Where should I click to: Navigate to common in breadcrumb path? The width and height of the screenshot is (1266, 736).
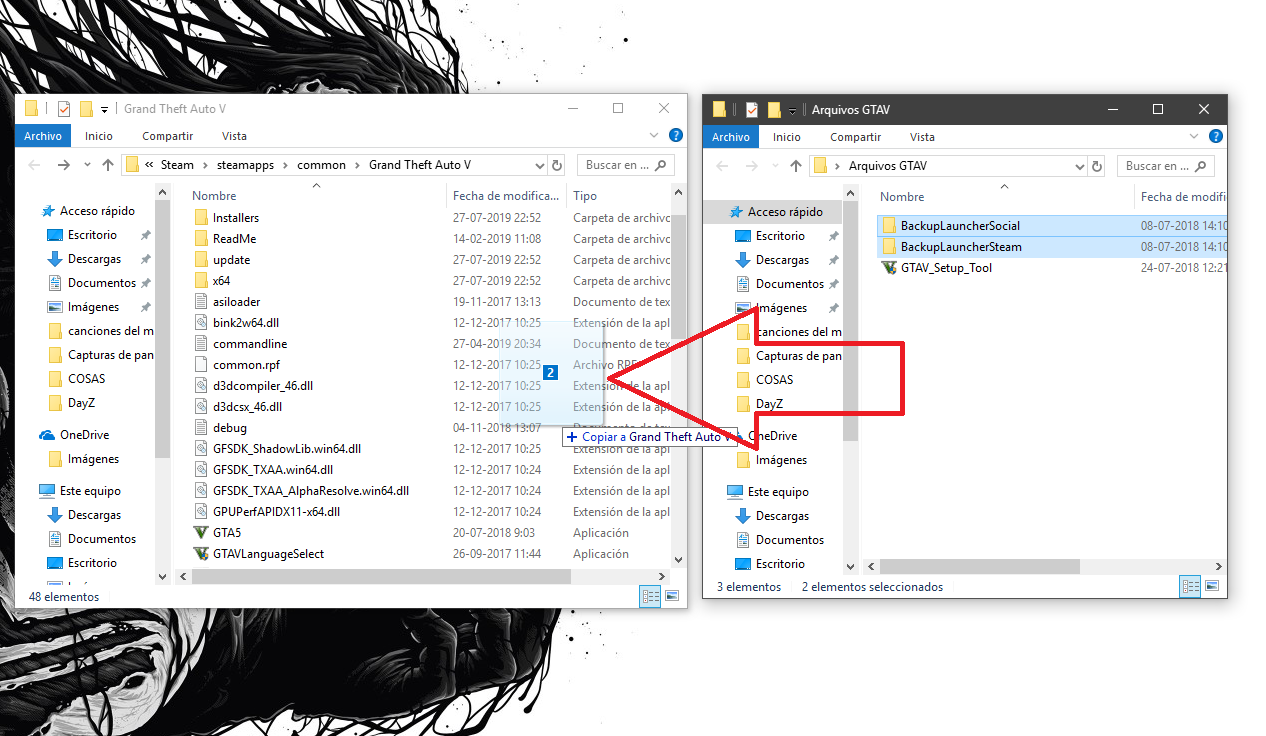(322, 165)
